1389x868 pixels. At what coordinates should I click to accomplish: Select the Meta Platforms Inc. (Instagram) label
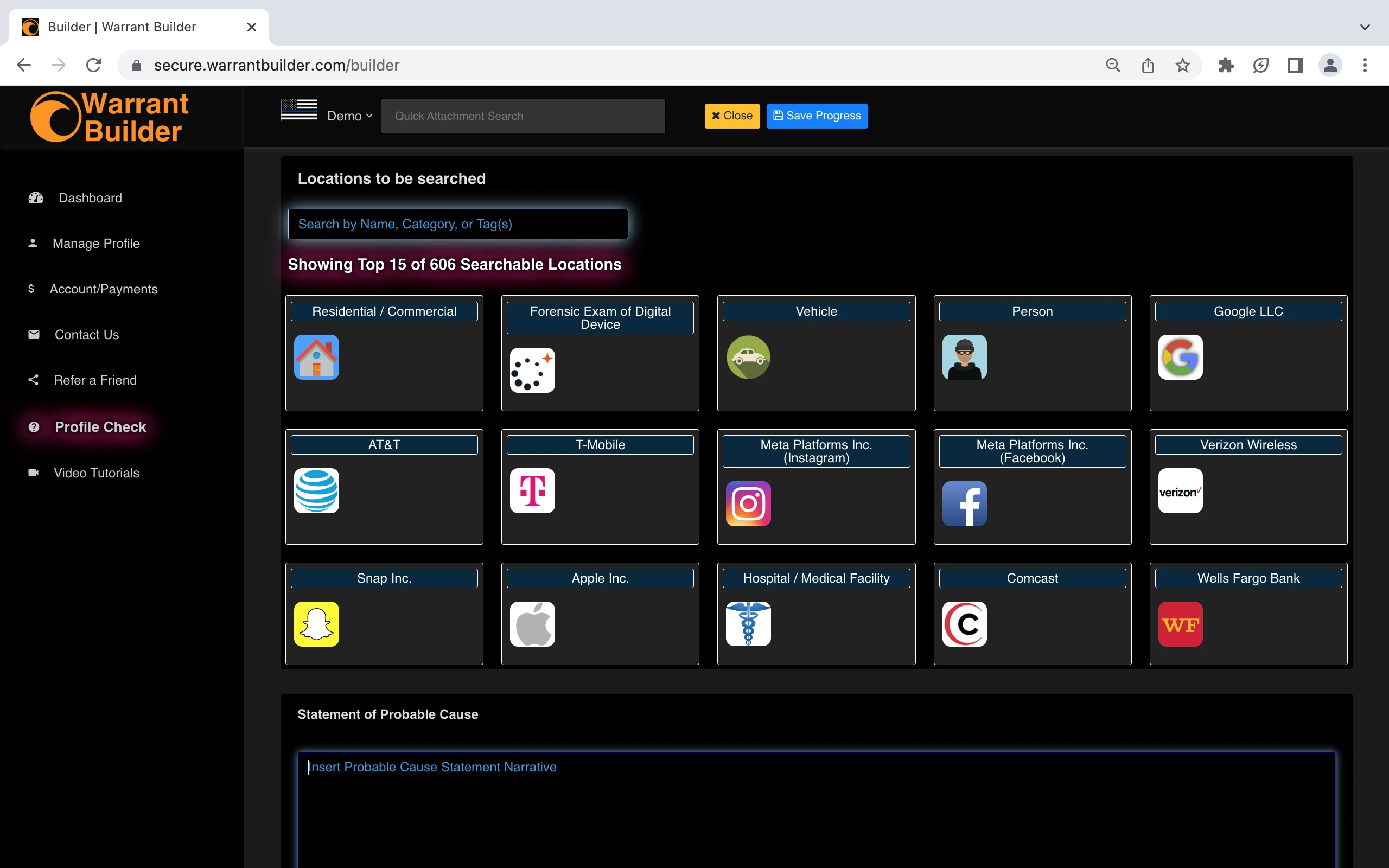pos(816,451)
